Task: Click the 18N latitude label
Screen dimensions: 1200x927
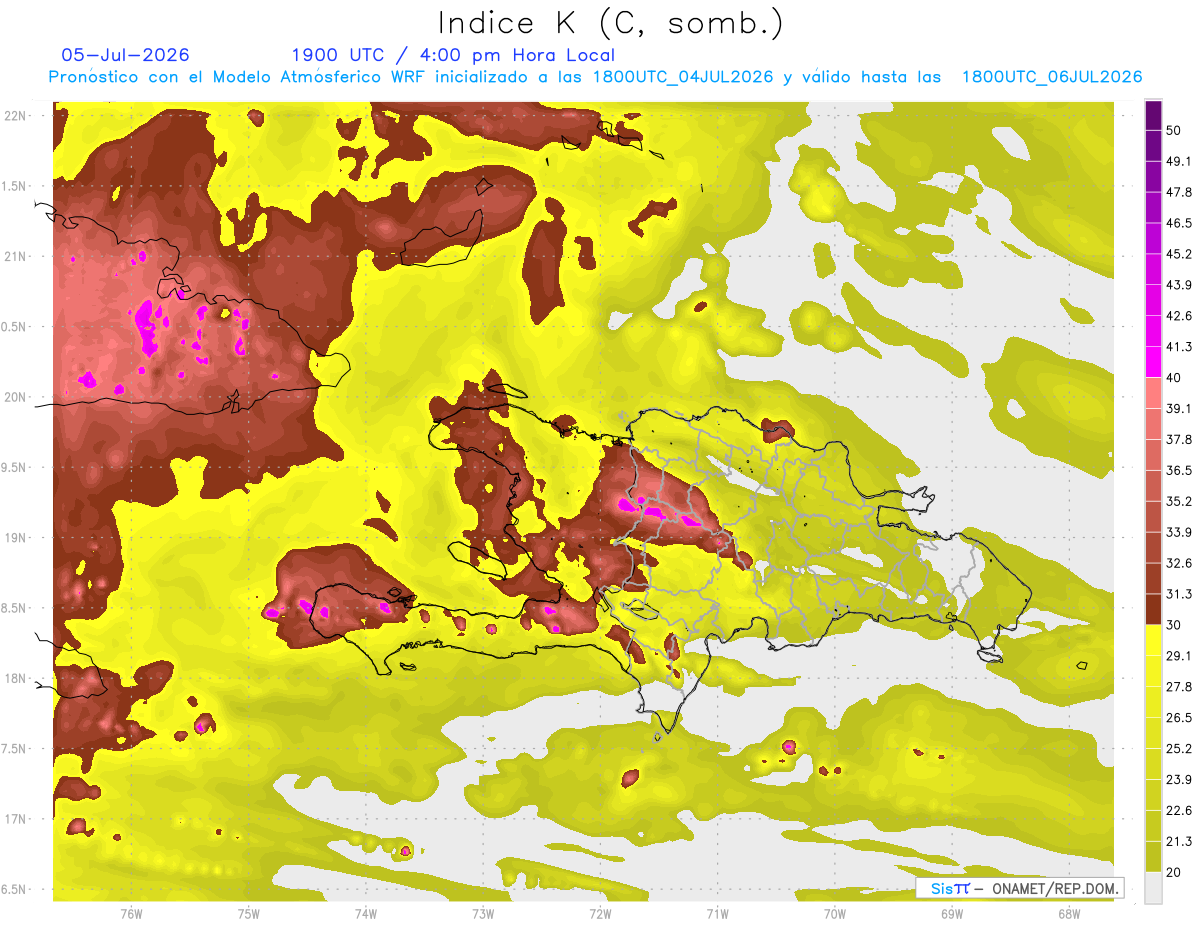Action: pyautogui.click(x=16, y=679)
